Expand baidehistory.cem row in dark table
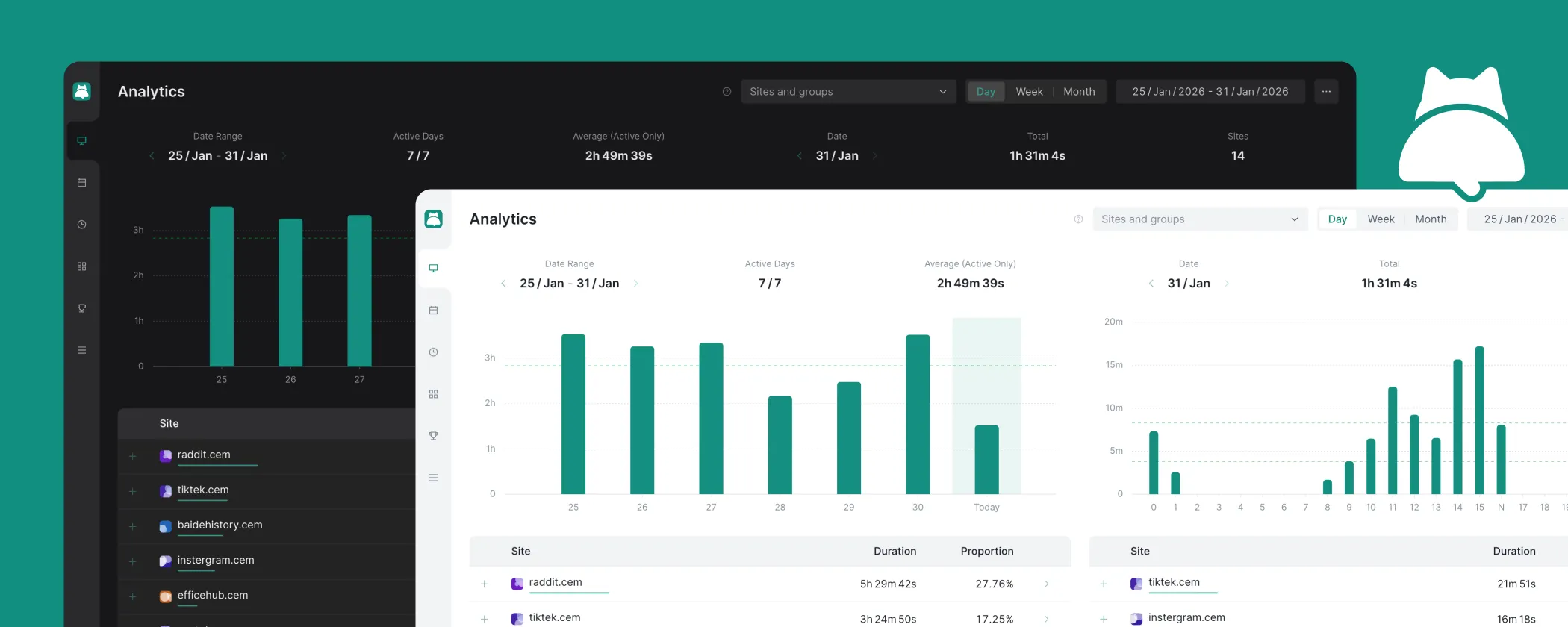The width and height of the screenshot is (1568, 627). point(133,526)
